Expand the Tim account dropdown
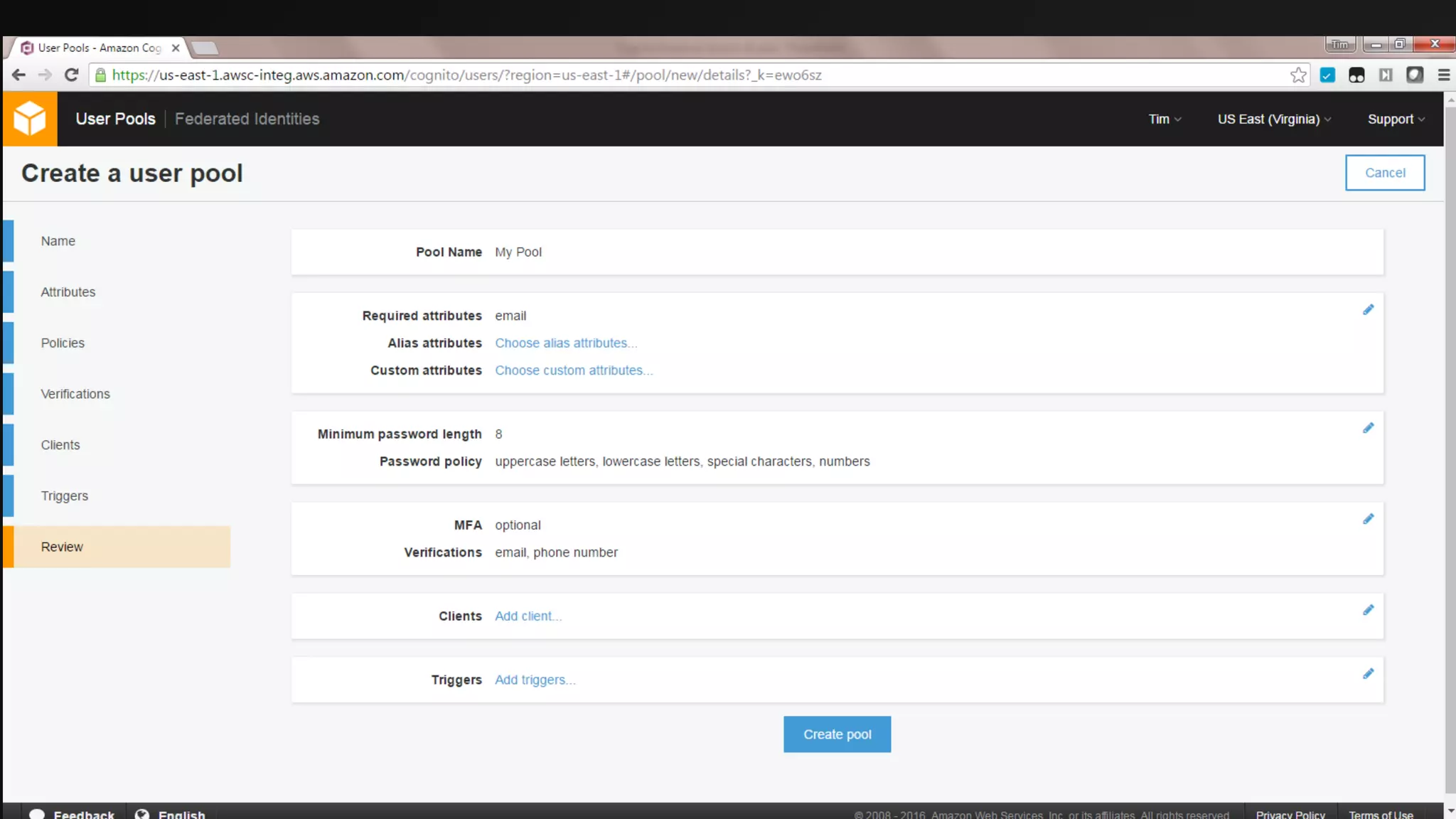The width and height of the screenshot is (1456, 819). (x=1165, y=119)
